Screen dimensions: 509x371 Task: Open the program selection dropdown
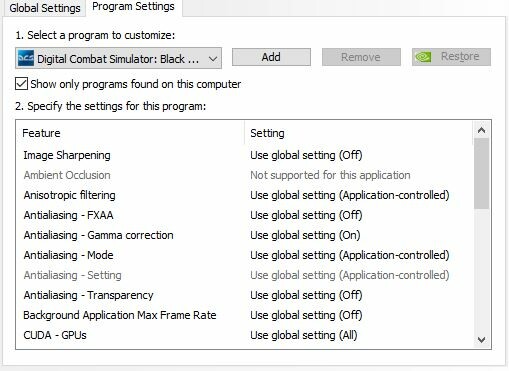(118, 59)
